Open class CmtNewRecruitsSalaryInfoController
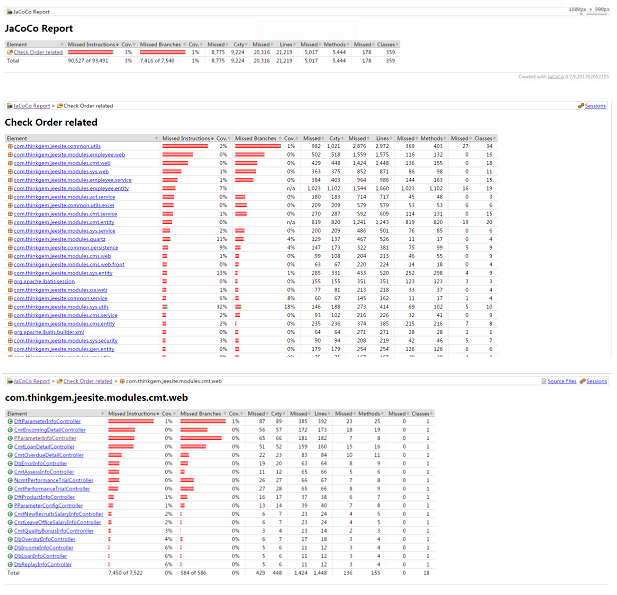This screenshot has width=617, height=595. (59, 514)
